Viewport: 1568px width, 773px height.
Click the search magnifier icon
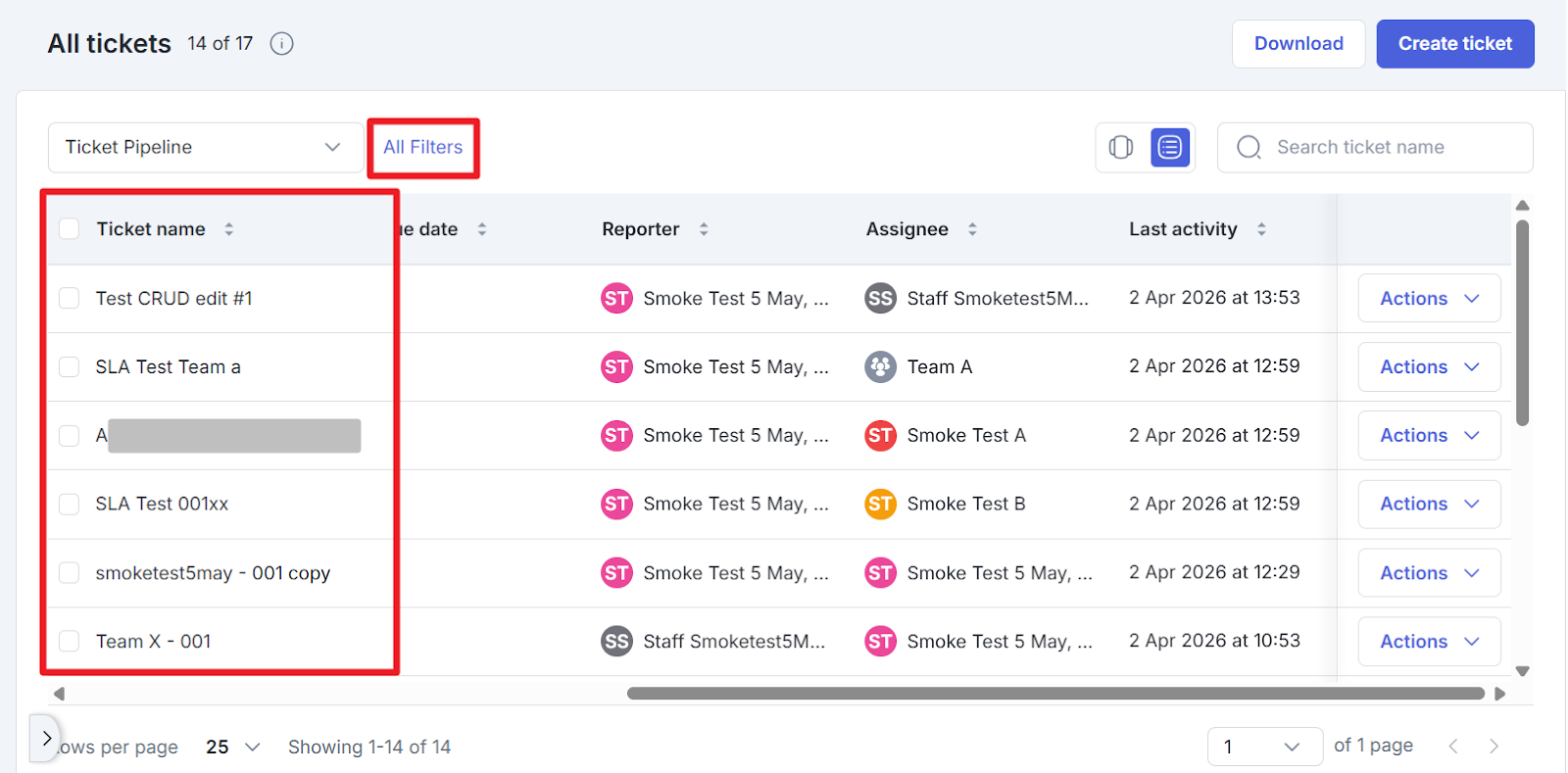tap(1249, 147)
